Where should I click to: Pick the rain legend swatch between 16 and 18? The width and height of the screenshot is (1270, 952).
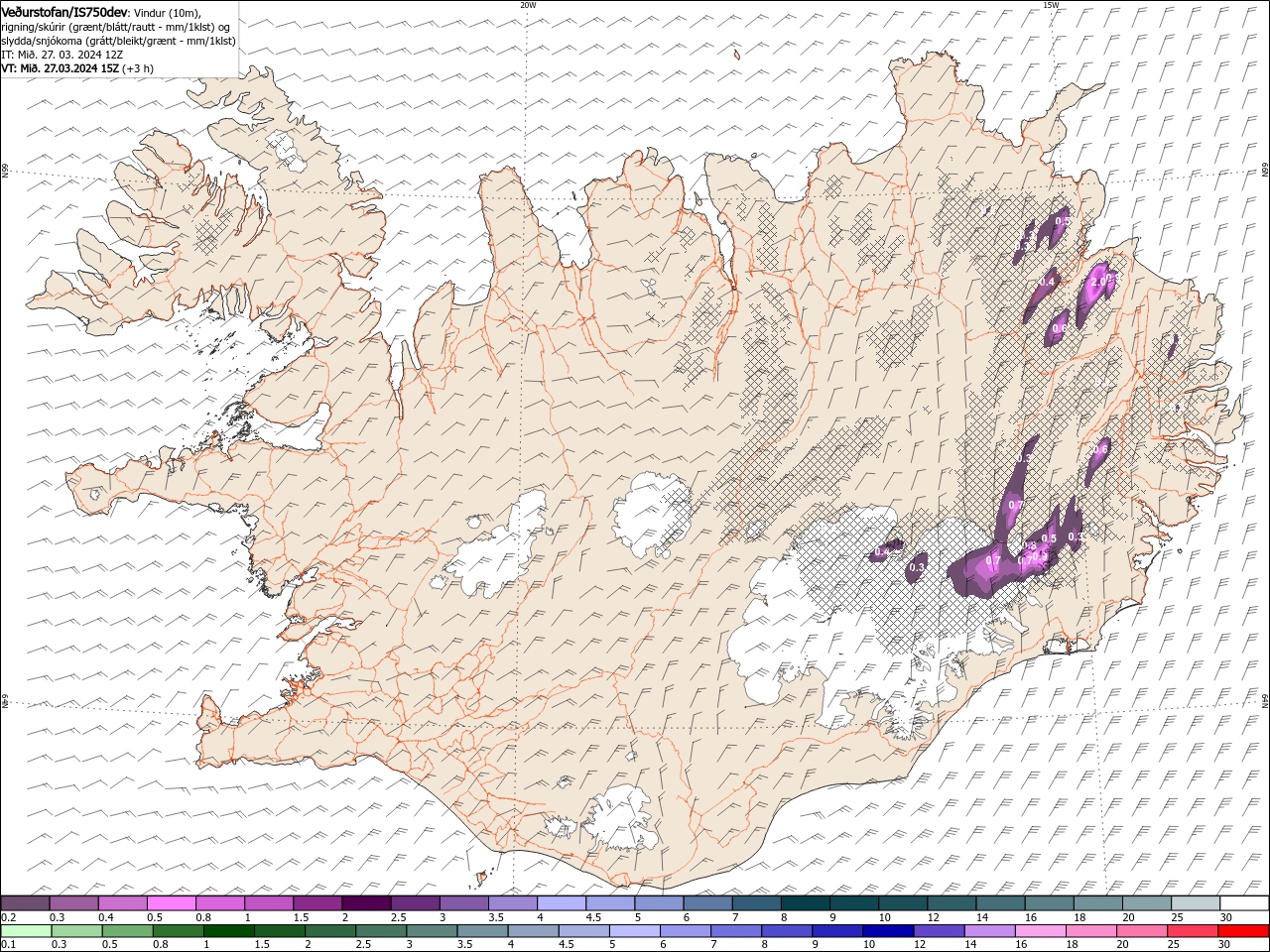(1041, 931)
